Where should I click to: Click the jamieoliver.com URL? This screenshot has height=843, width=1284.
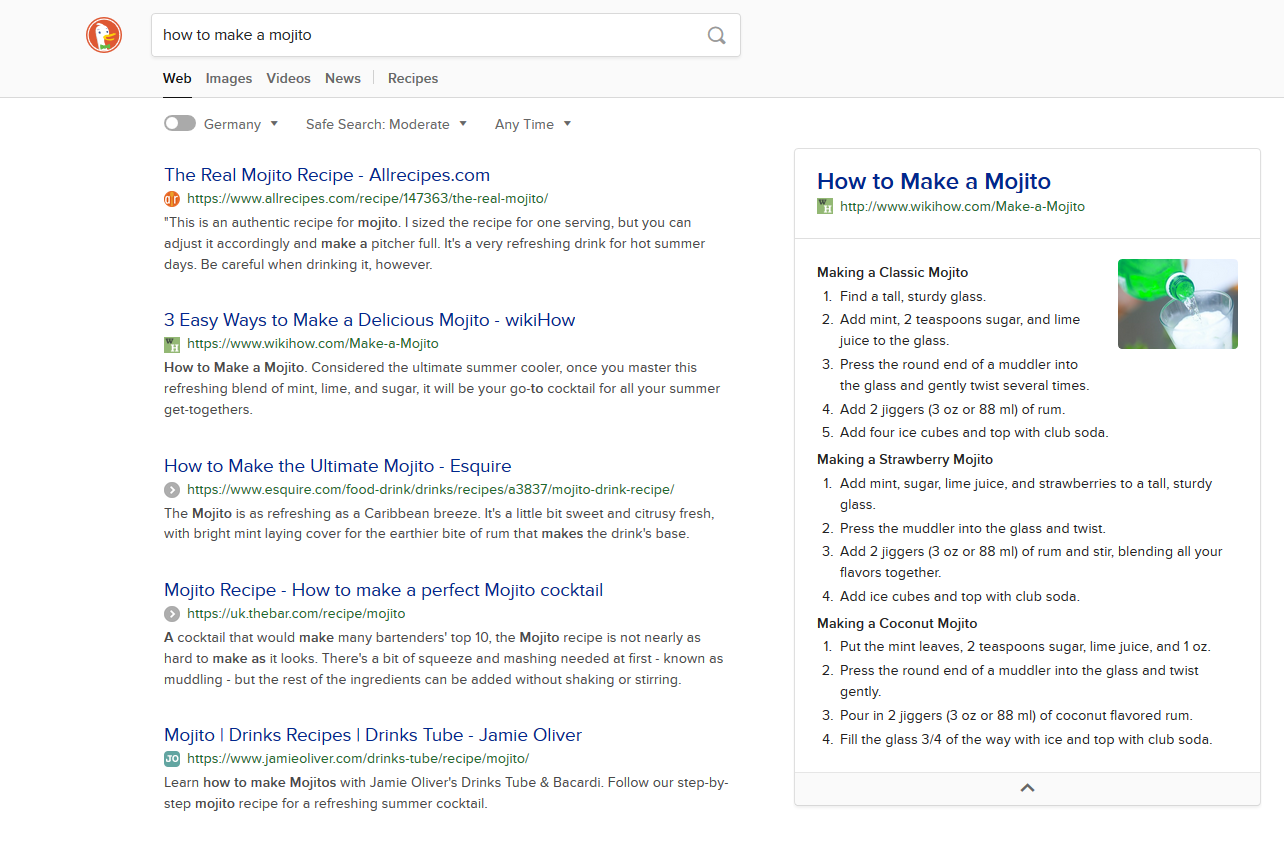point(358,758)
